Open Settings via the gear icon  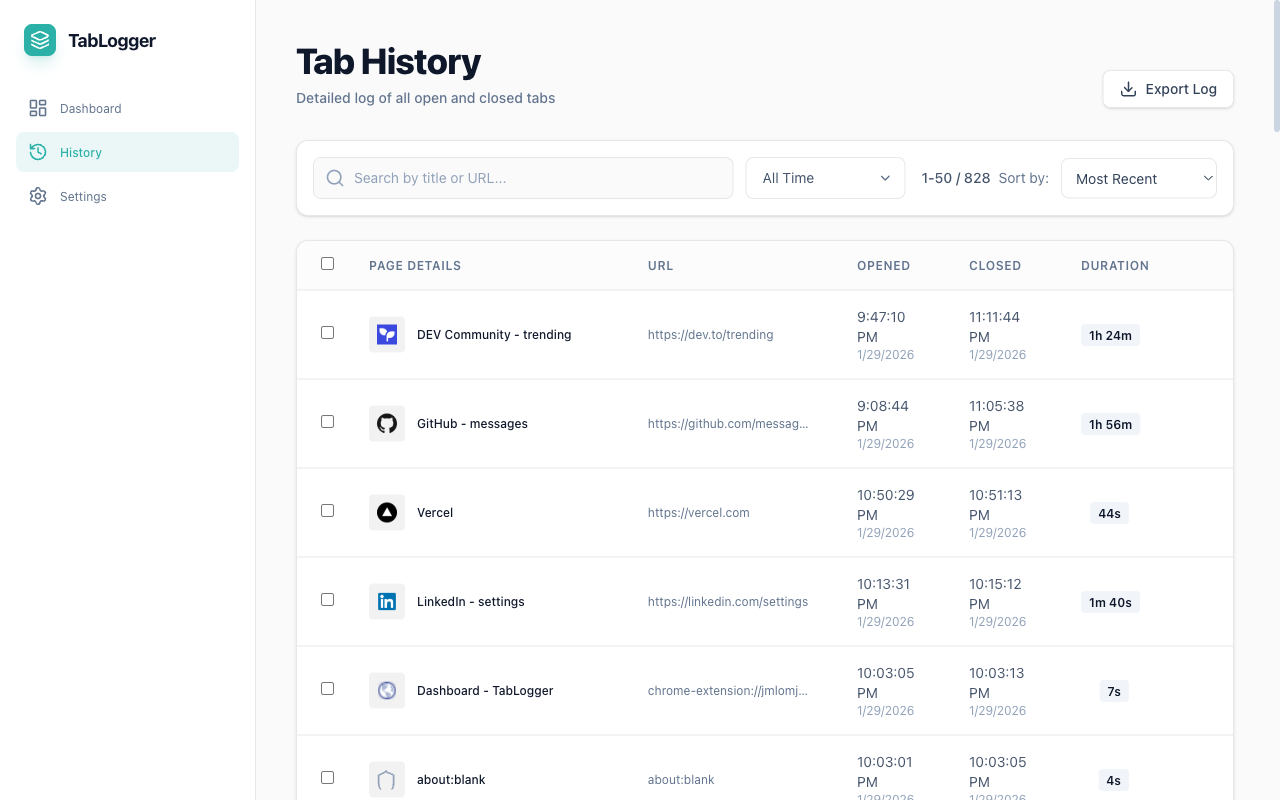click(38, 196)
